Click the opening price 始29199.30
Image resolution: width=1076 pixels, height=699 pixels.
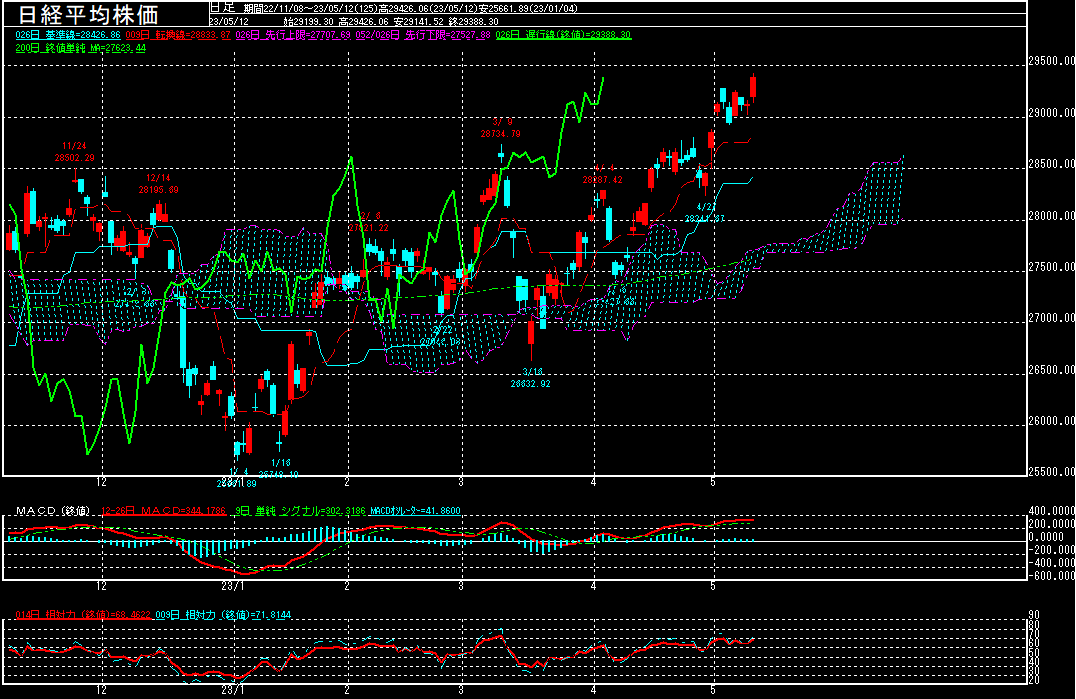[309, 21]
